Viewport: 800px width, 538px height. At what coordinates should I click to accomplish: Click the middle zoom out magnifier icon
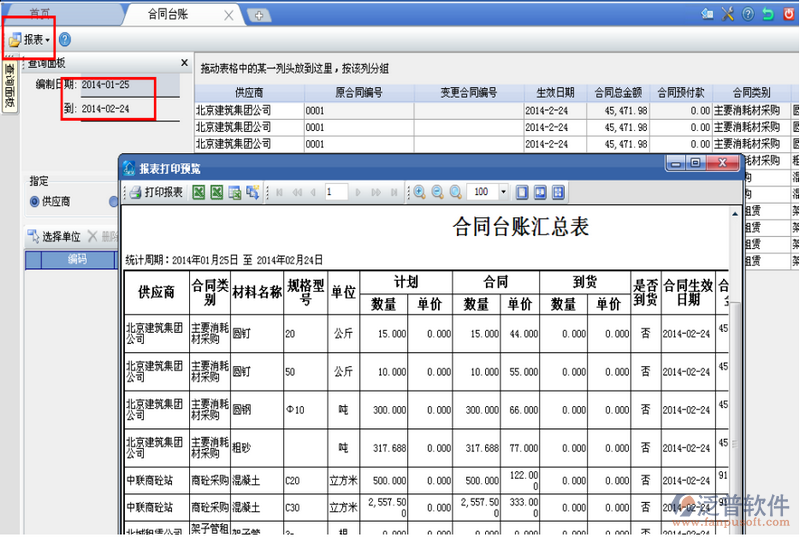pyautogui.click(x=438, y=192)
